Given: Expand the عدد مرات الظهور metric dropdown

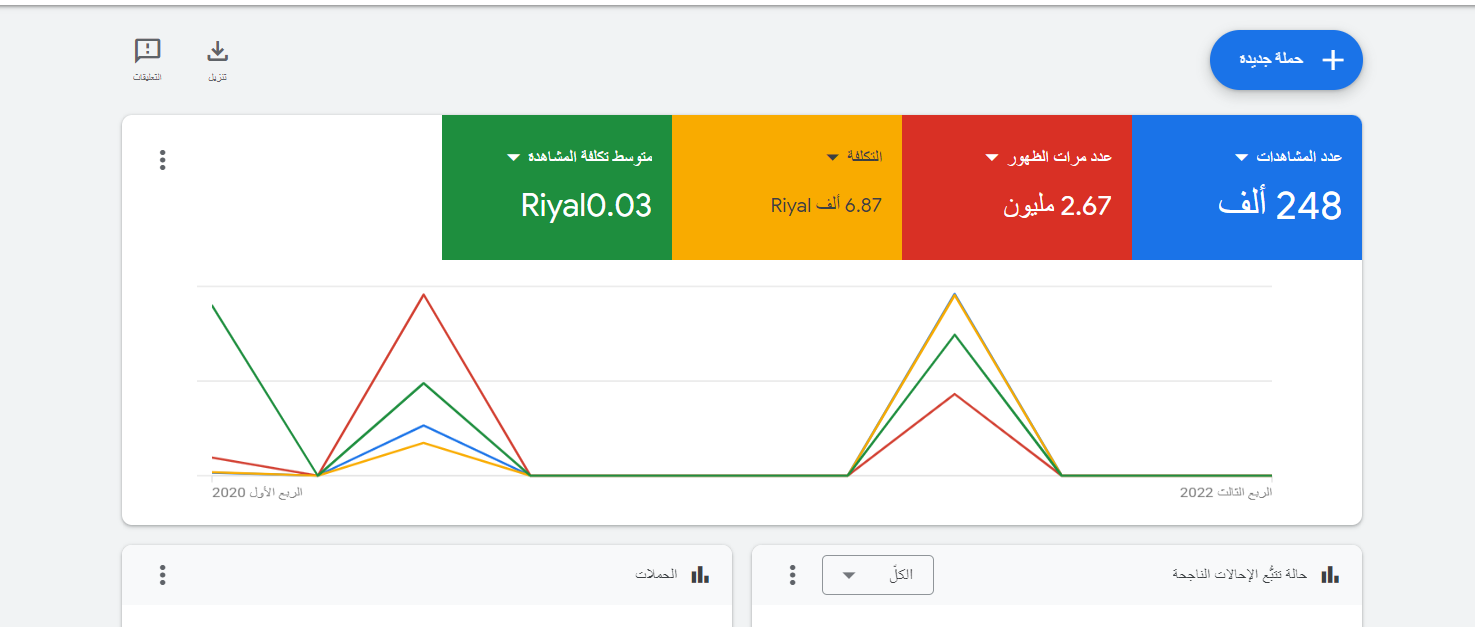Looking at the screenshot, I should coord(992,157).
